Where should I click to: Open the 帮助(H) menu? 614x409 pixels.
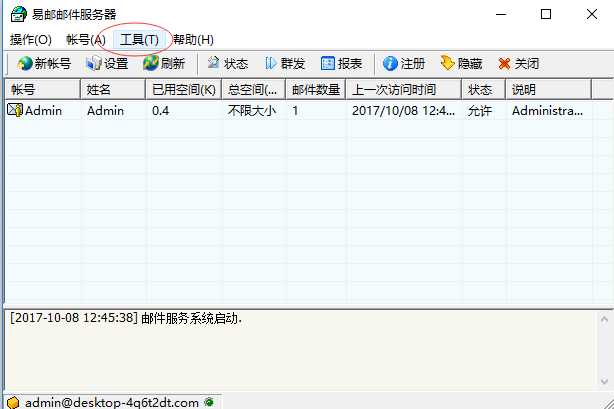tap(193, 40)
